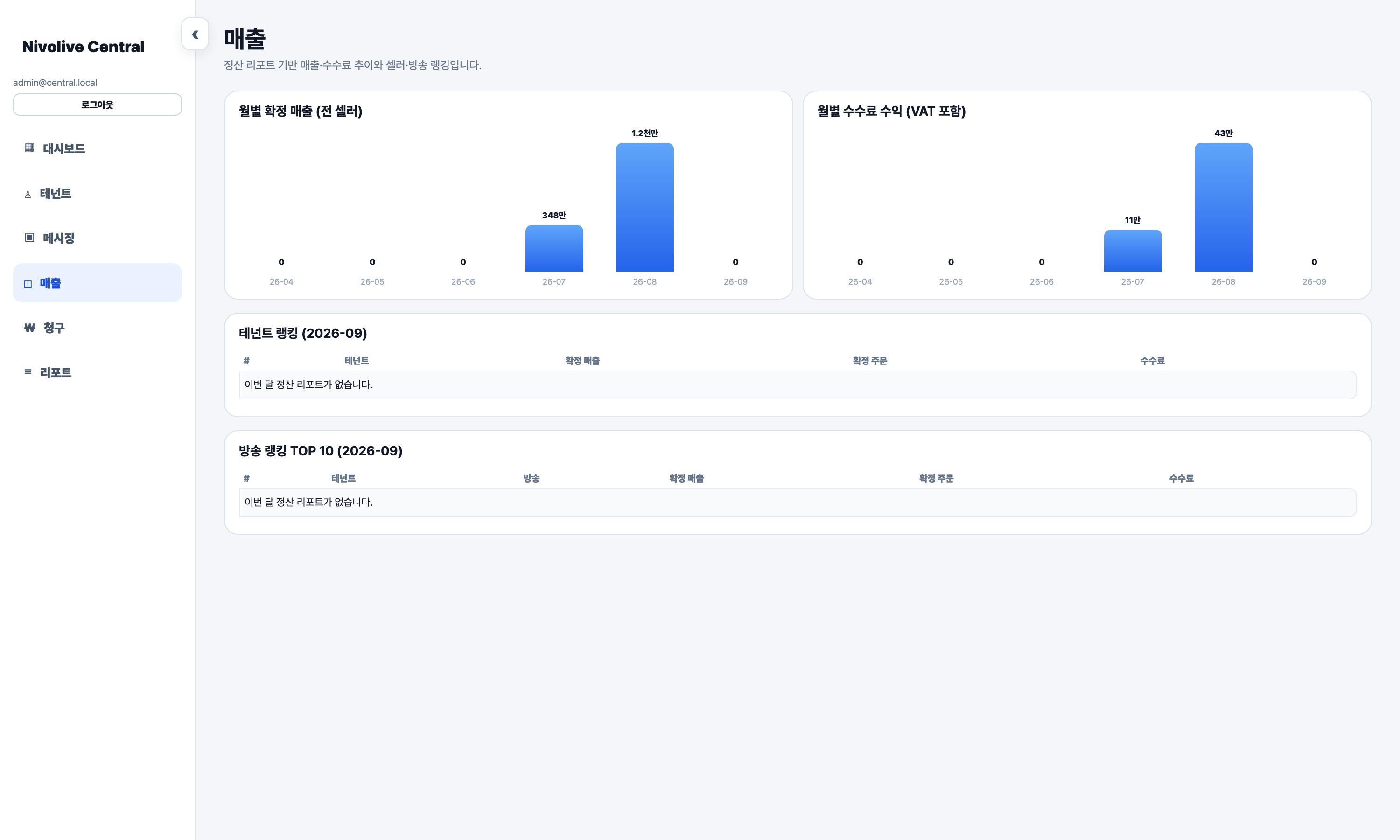Collapse the sidebar with the chevron button
The image size is (1400, 840).
click(195, 34)
